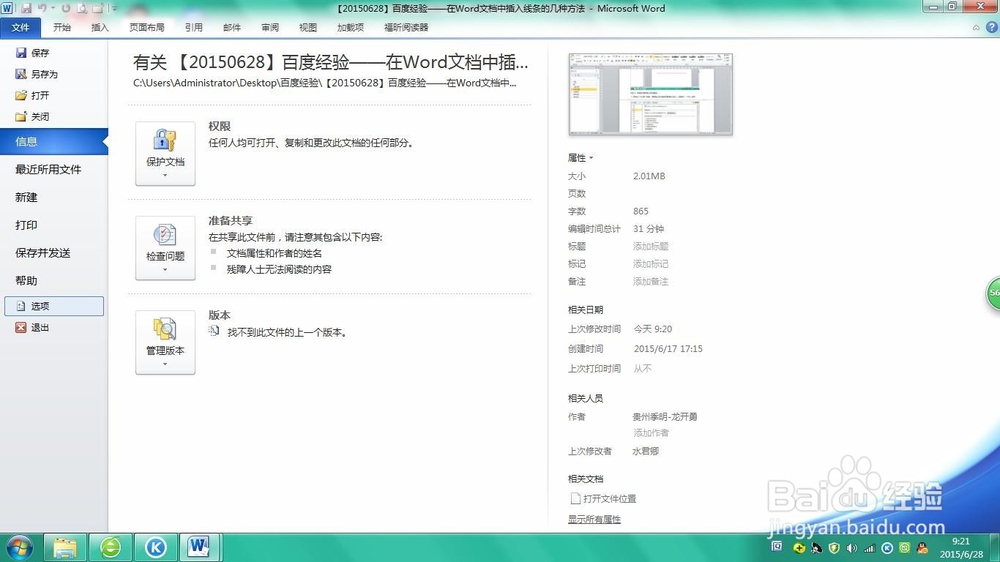Click the document file path under the title

click(325, 83)
